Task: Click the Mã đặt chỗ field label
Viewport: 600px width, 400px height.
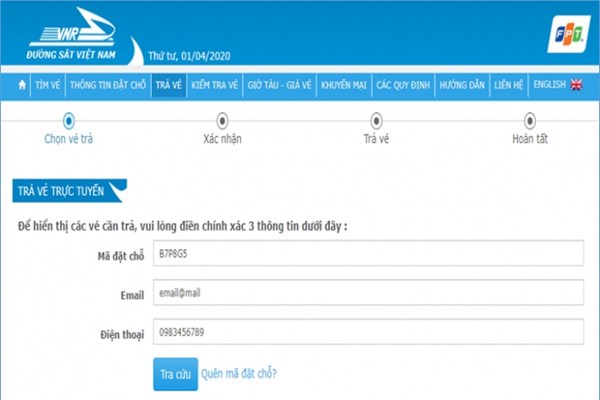Action: click(121, 256)
